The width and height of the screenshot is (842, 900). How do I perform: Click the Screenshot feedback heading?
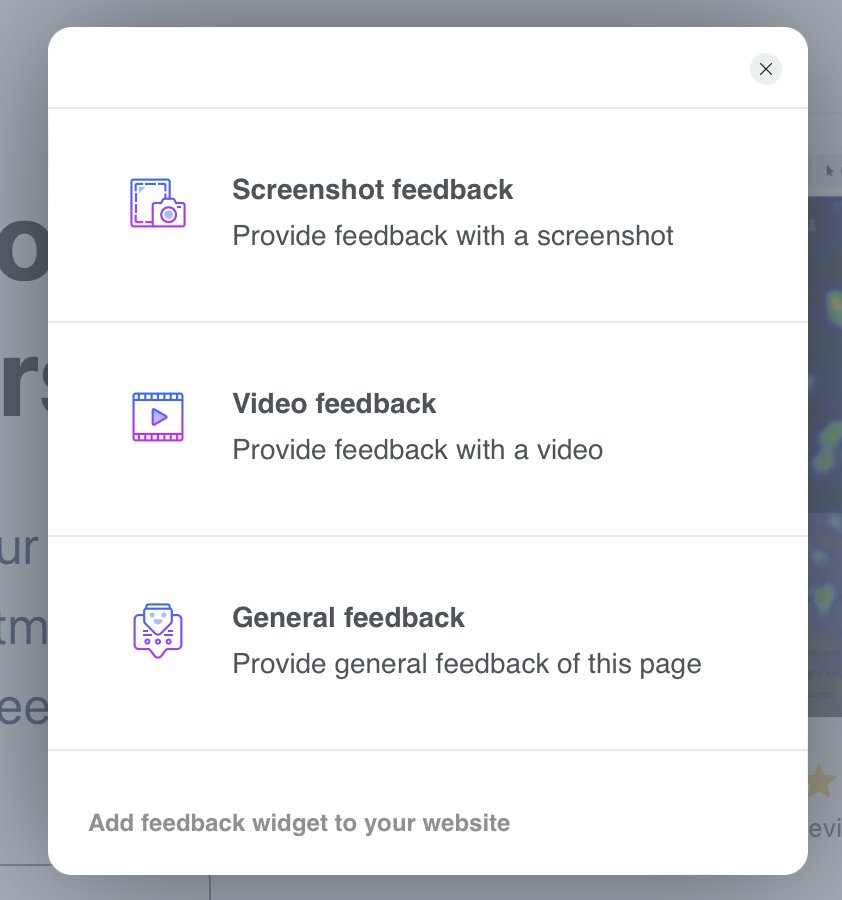372,189
